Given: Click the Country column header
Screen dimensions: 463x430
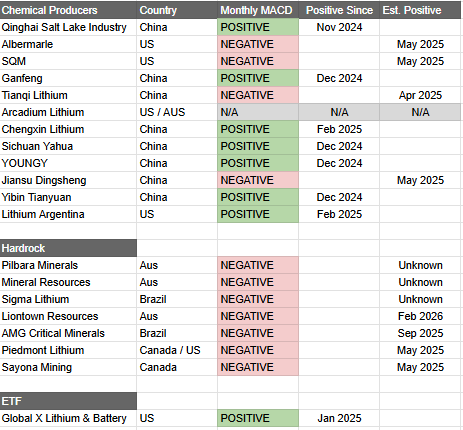Looking at the screenshot, I should (x=177, y=10).
